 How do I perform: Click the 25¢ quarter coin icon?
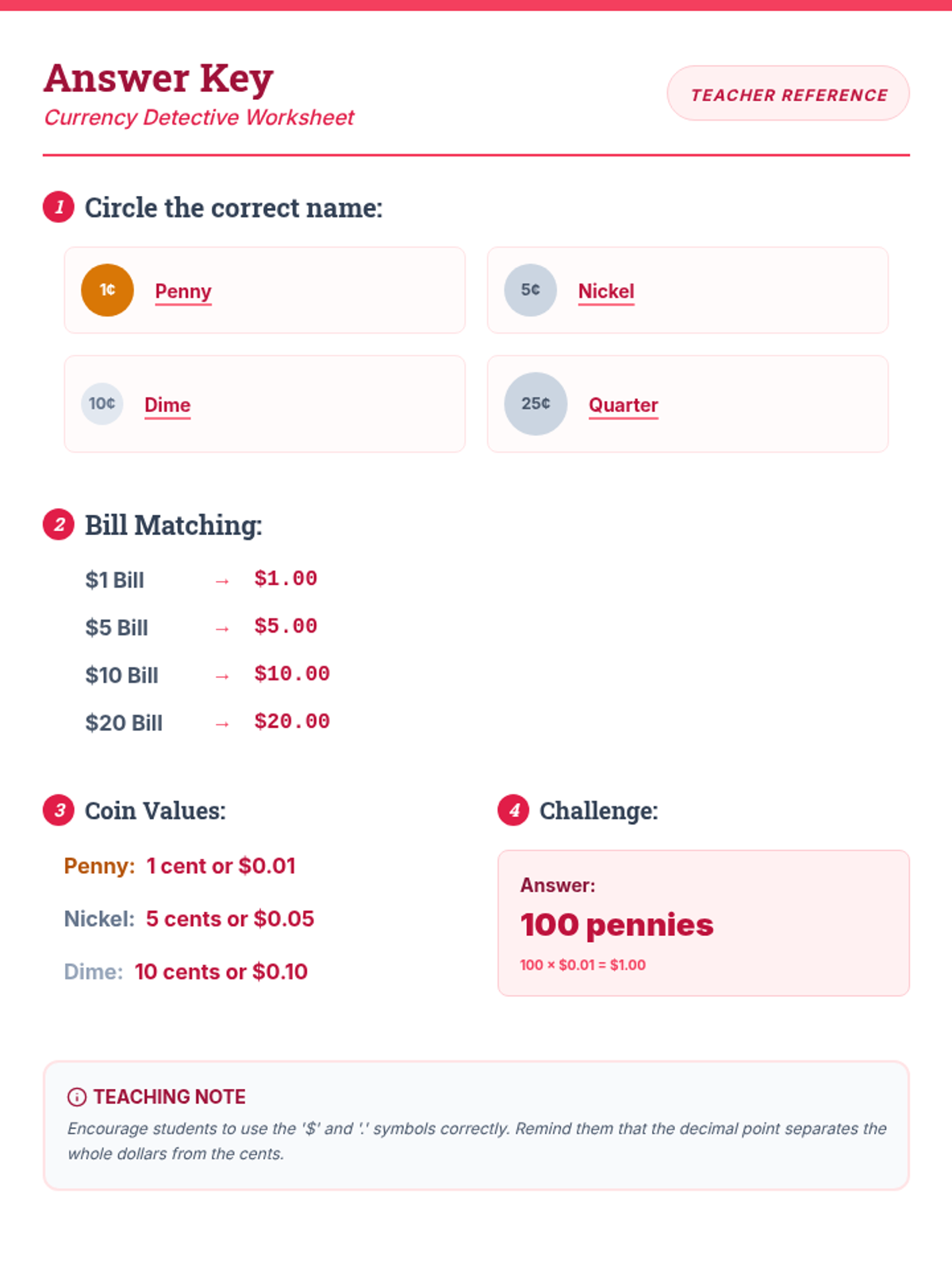coord(535,404)
